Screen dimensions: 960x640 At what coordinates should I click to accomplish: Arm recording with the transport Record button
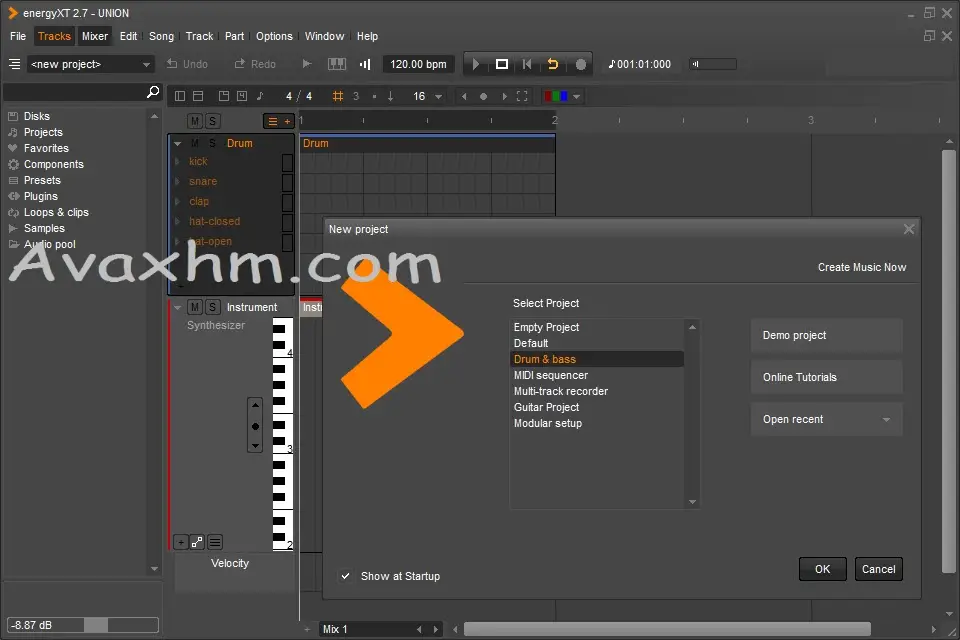[x=580, y=64]
